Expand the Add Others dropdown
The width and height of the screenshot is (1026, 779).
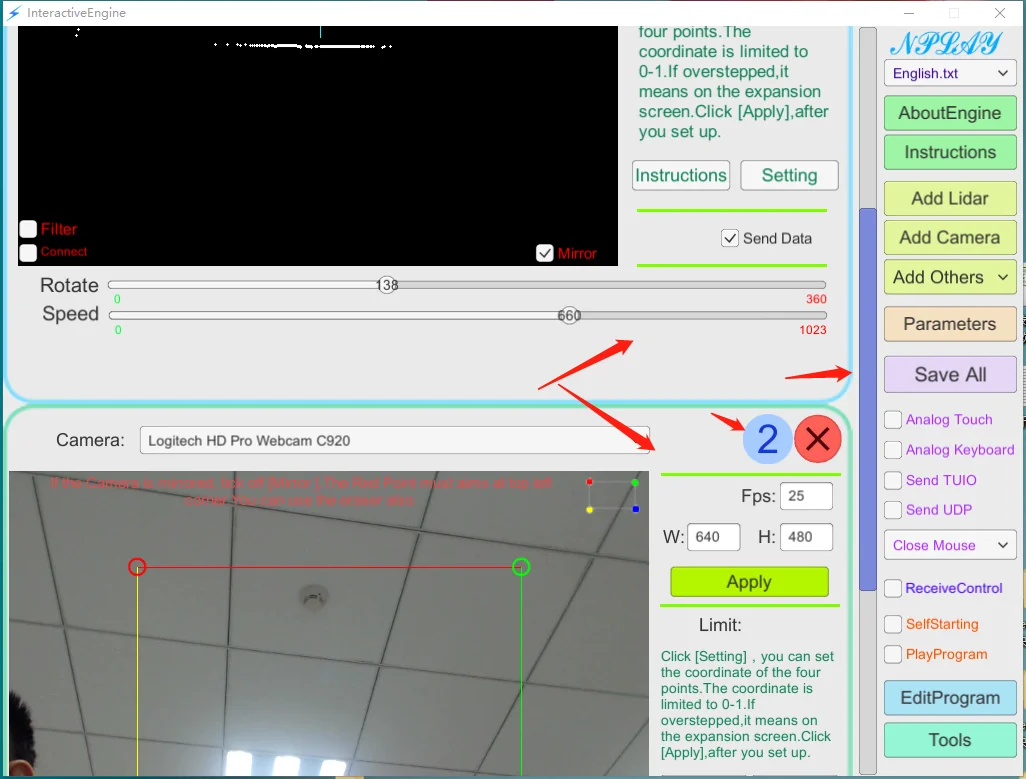click(950, 277)
